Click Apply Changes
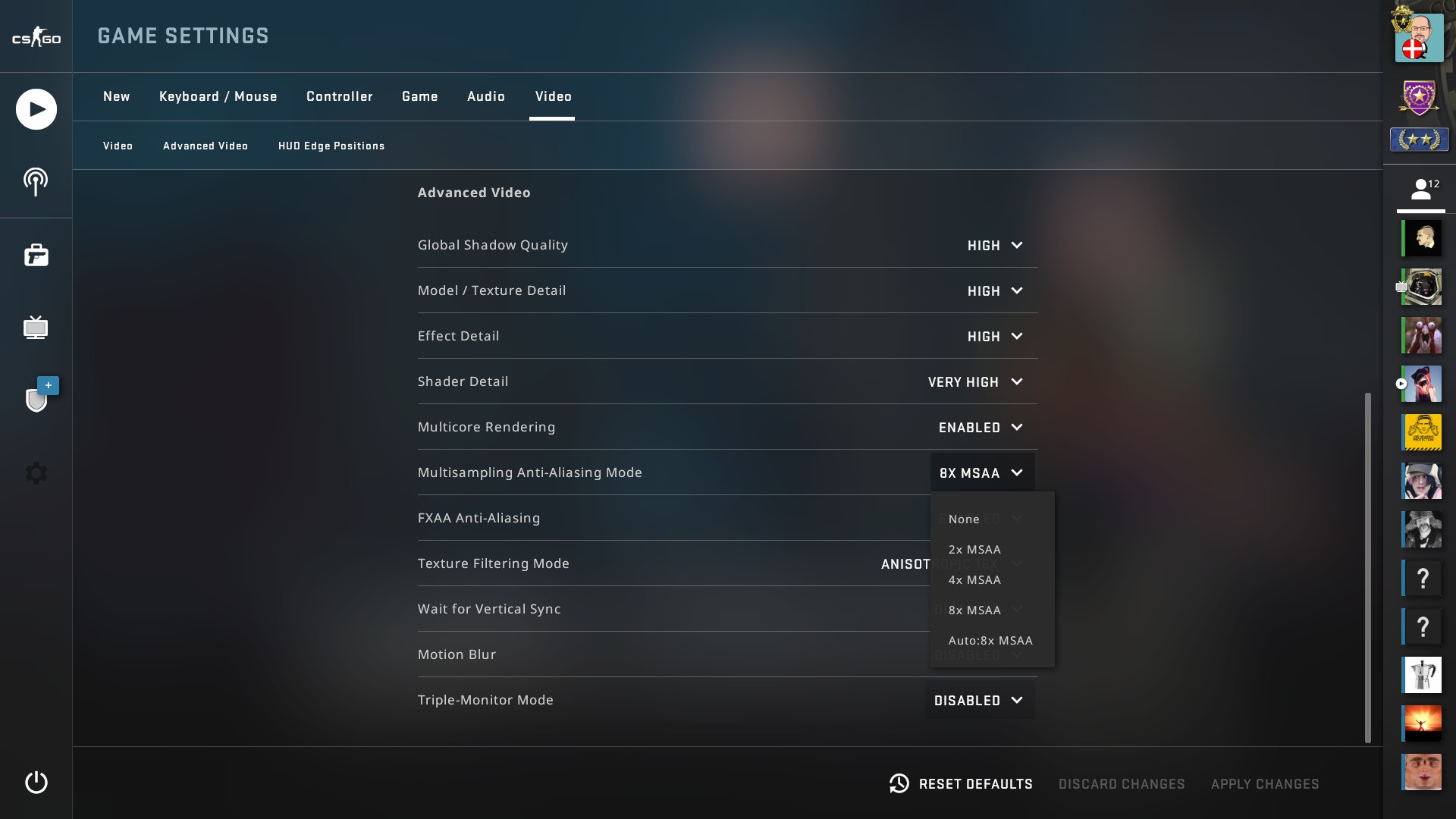Image resolution: width=1456 pixels, height=819 pixels. (1265, 784)
